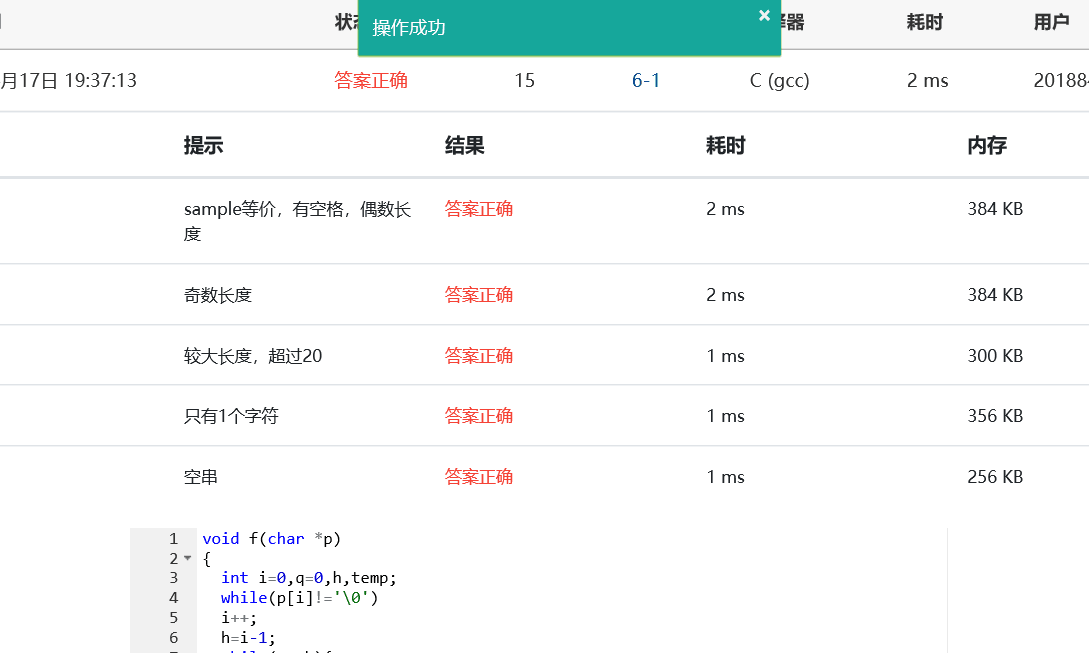Viewport: 1089px width, 653px height.
Task: Click the 1 ms value for 只有1个字符 case
Action: pos(725,416)
